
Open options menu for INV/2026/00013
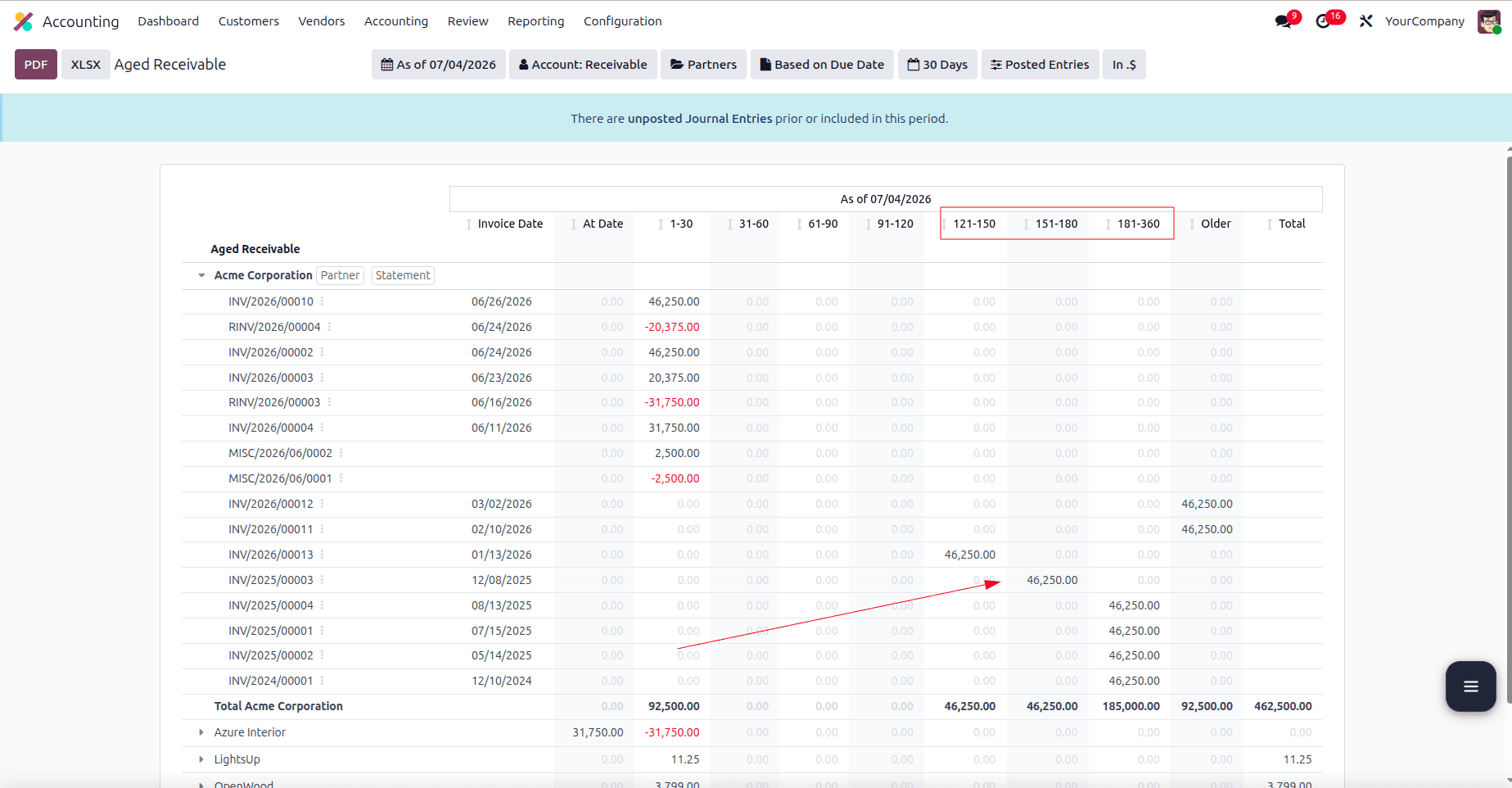[x=322, y=555]
